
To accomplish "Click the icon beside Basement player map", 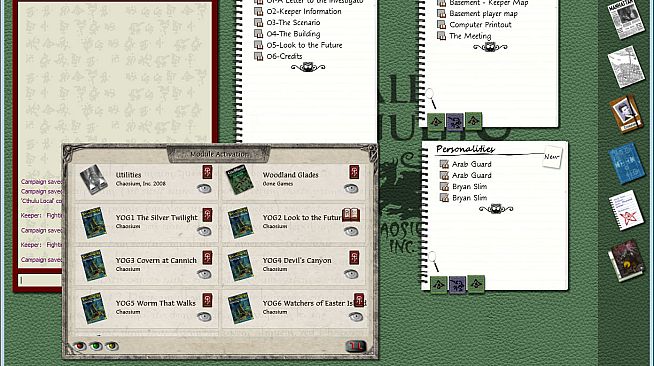I will coord(441,13).
